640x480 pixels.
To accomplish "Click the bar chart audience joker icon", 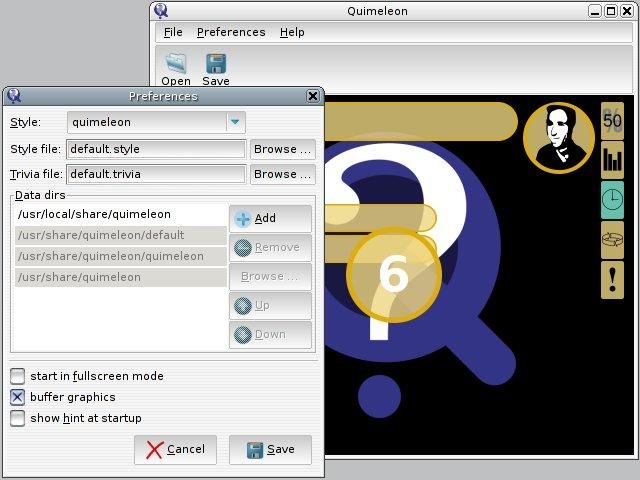I will click(x=612, y=160).
